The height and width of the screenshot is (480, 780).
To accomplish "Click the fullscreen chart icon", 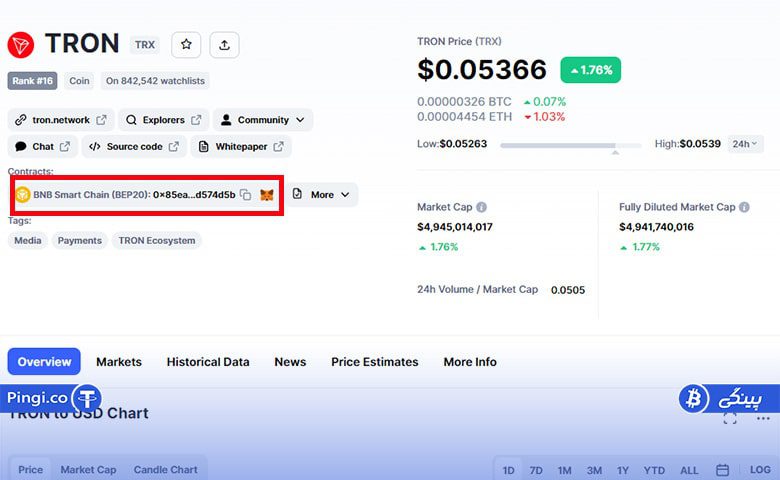I will [x=730, y=419].
